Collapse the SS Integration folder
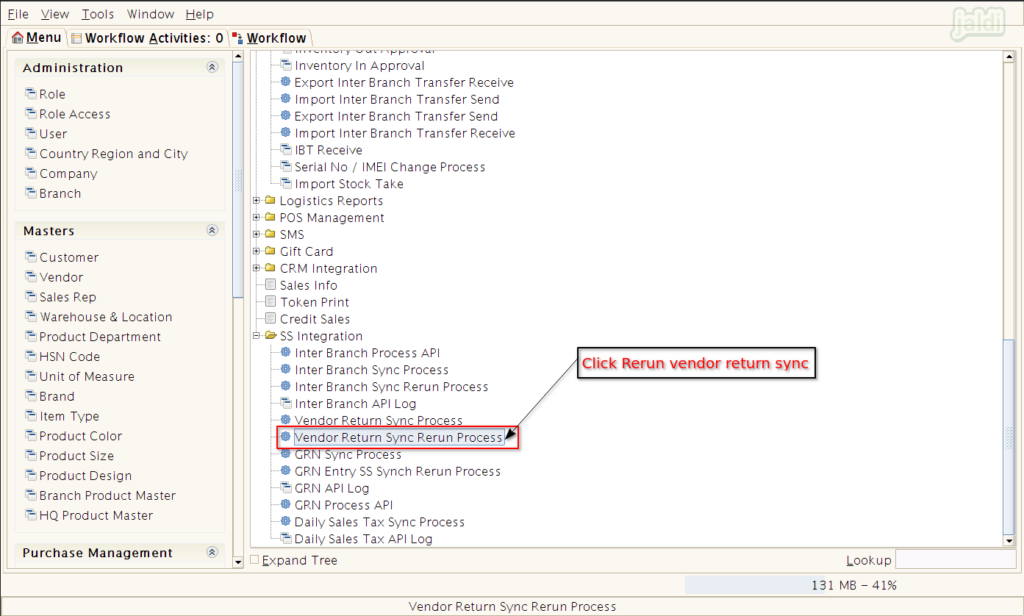1024x616 pixels. coord(256,336)
